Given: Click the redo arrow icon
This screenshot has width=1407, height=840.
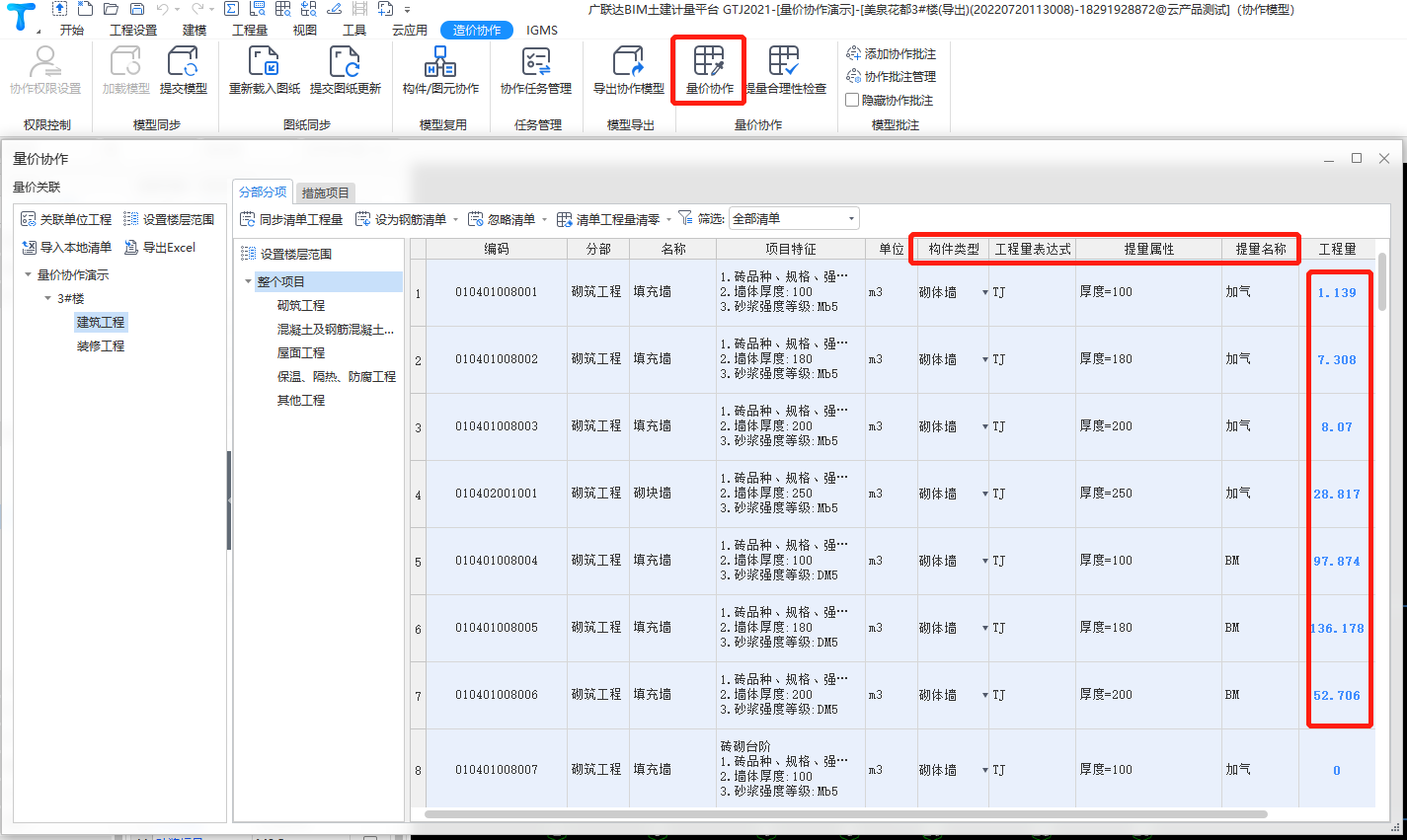Looking at the screenshot, I should click(197, 9).
